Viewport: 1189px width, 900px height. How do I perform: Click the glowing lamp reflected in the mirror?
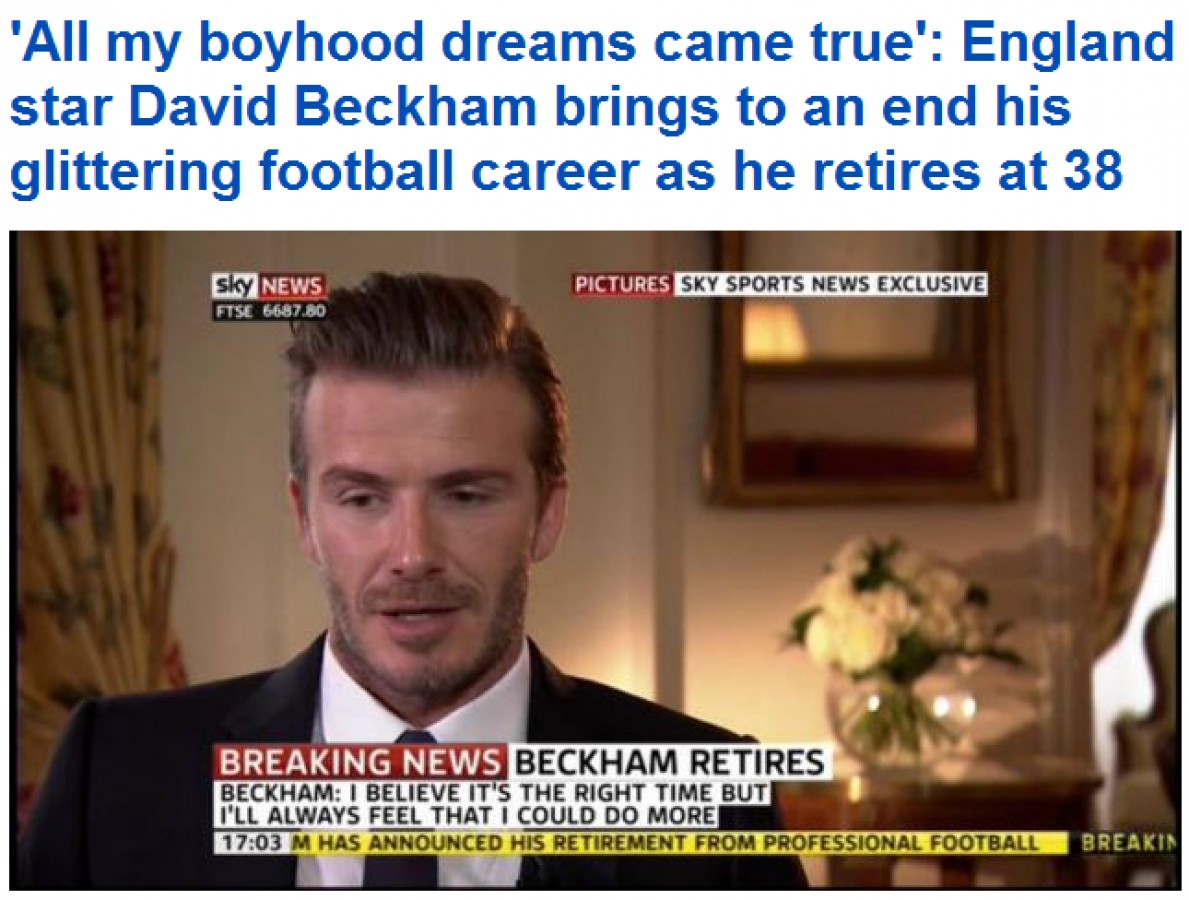pos(773,332)
